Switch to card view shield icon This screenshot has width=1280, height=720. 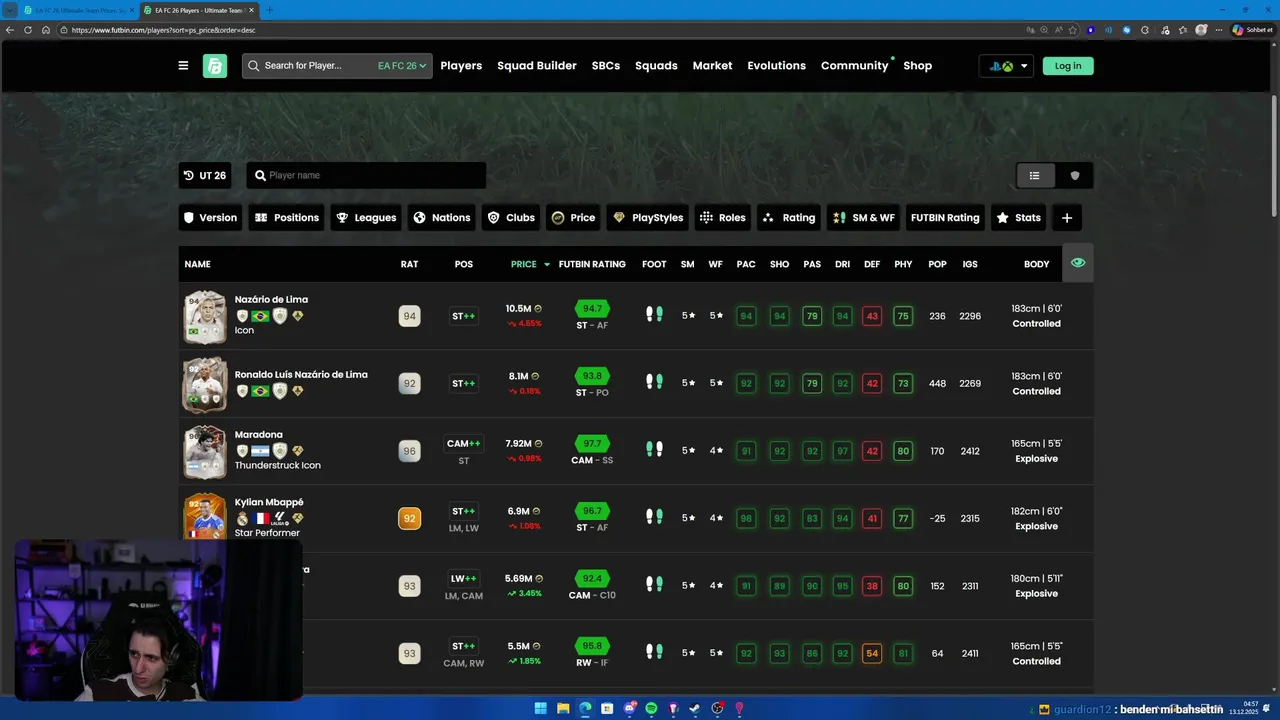point(1075,175)
